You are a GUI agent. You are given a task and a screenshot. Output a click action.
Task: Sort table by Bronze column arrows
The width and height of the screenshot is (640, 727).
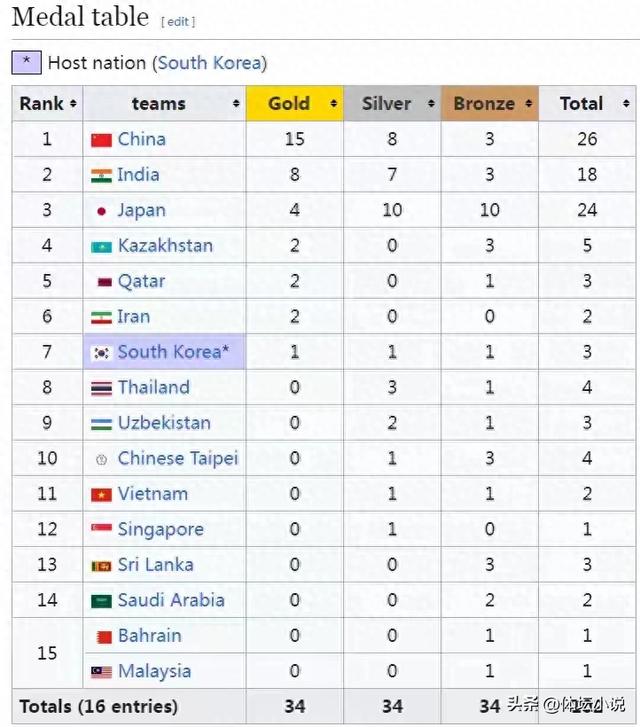(x=528, y=104)
